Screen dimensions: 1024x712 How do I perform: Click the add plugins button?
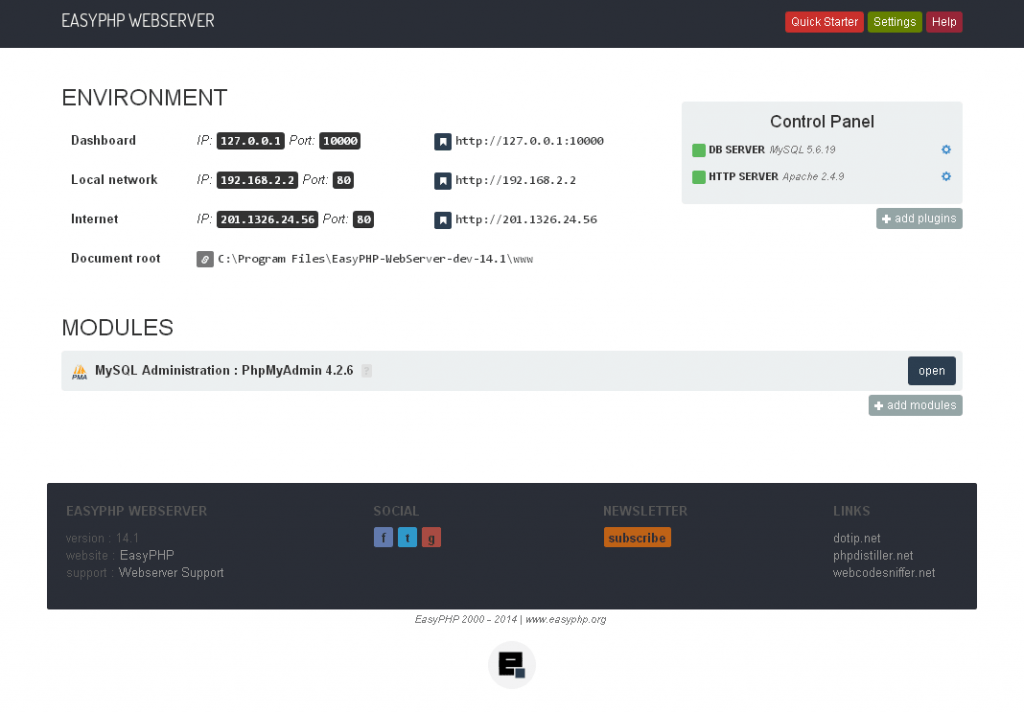pos(919,219)
